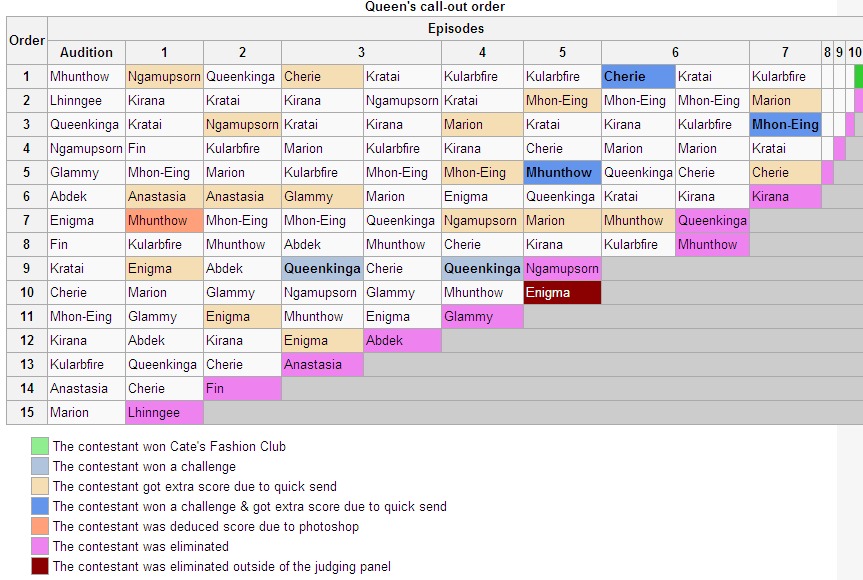The width and height of the screenshot is (863, 580).
Task: Click the light green Cate's Fashion Club swatch
Action: tap(40, 446)
